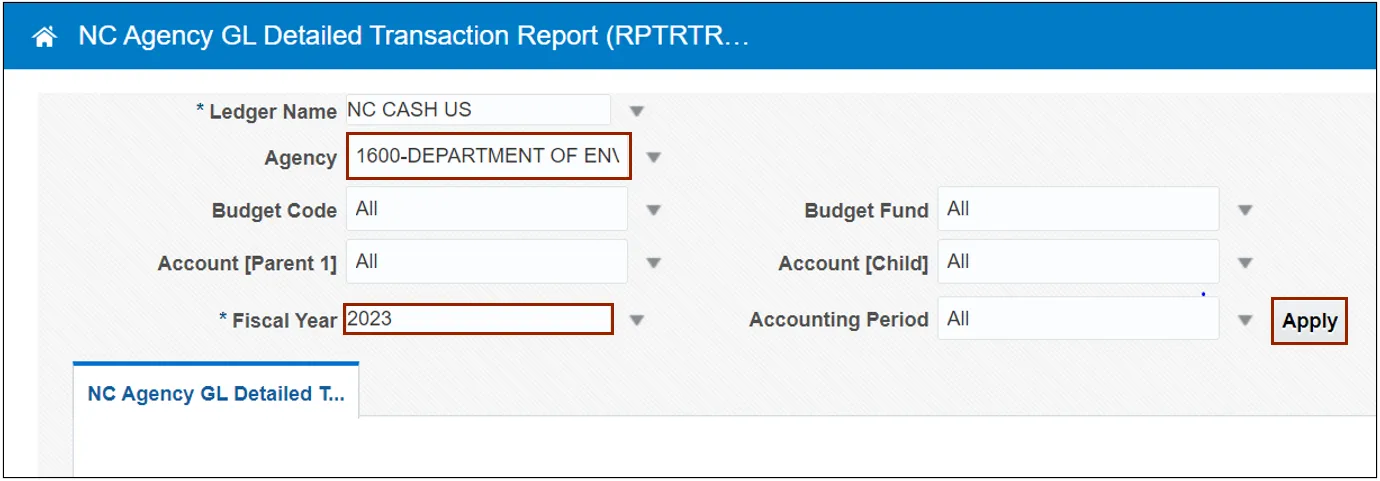
Task: Expand the Budget Fund dropdown arrow
Action: point(1245,210)
